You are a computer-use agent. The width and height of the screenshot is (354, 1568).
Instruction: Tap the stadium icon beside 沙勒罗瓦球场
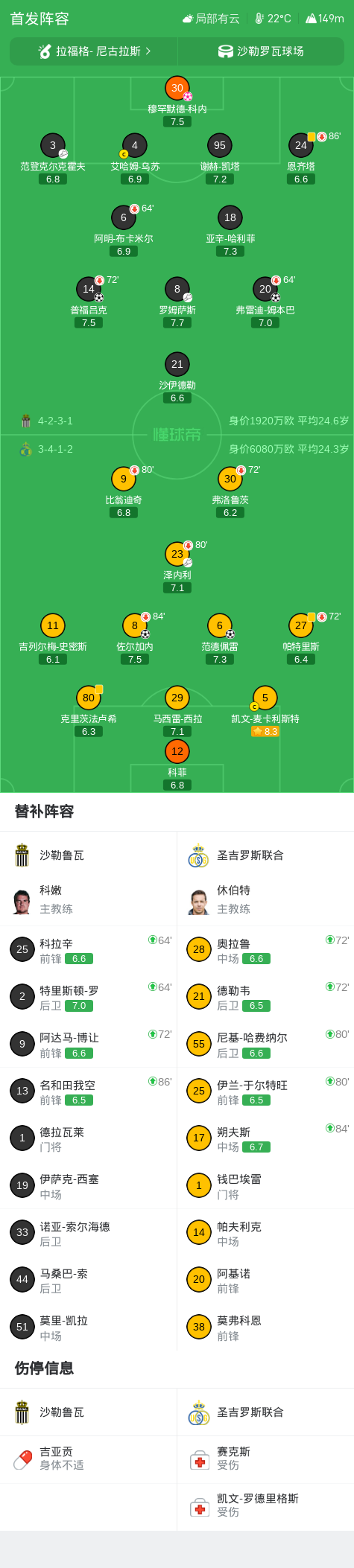(225, 51)
